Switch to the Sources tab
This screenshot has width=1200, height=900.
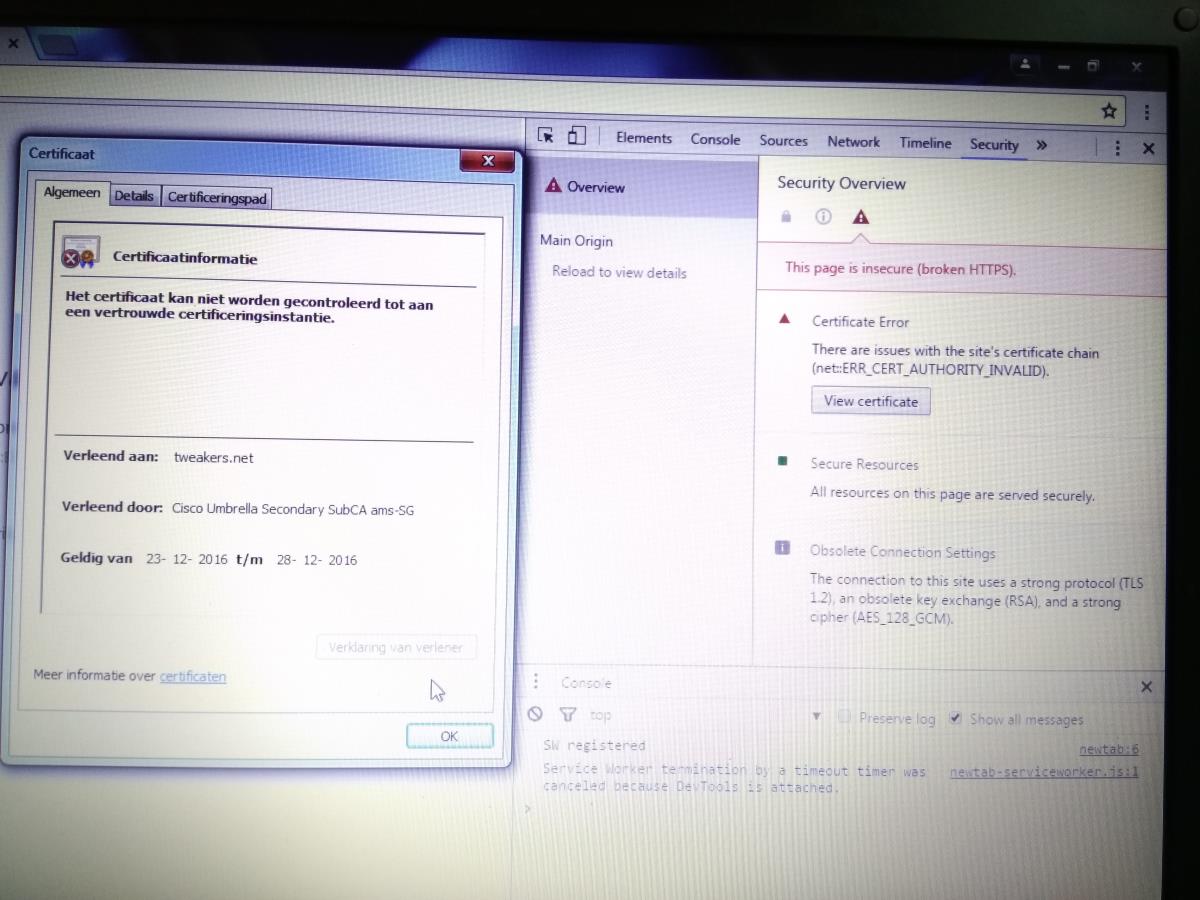[x=783, y=141]
